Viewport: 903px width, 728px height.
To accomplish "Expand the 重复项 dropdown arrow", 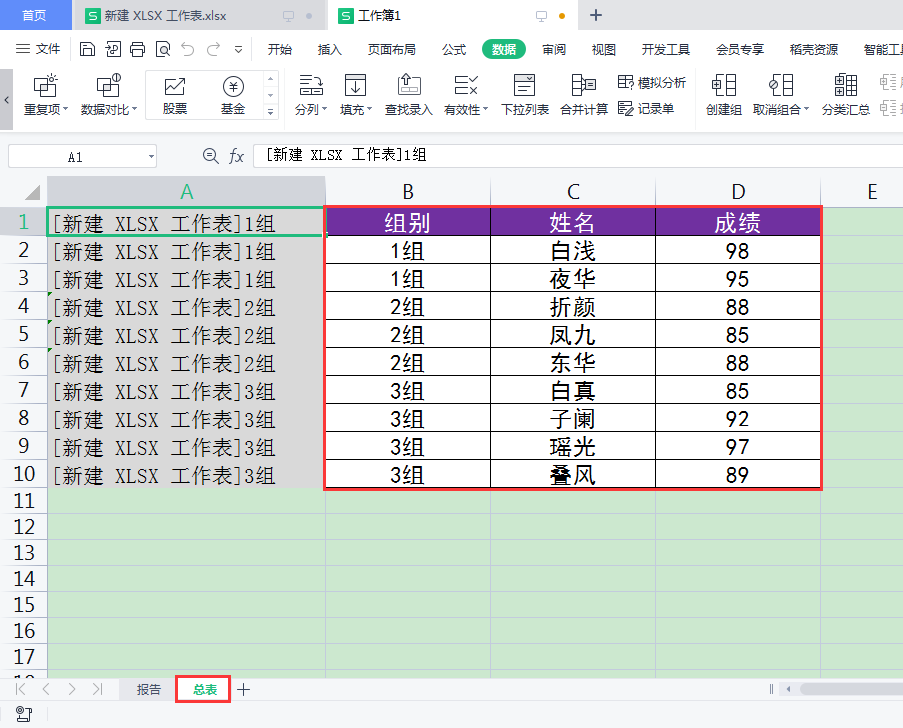I will coord(65,109).
